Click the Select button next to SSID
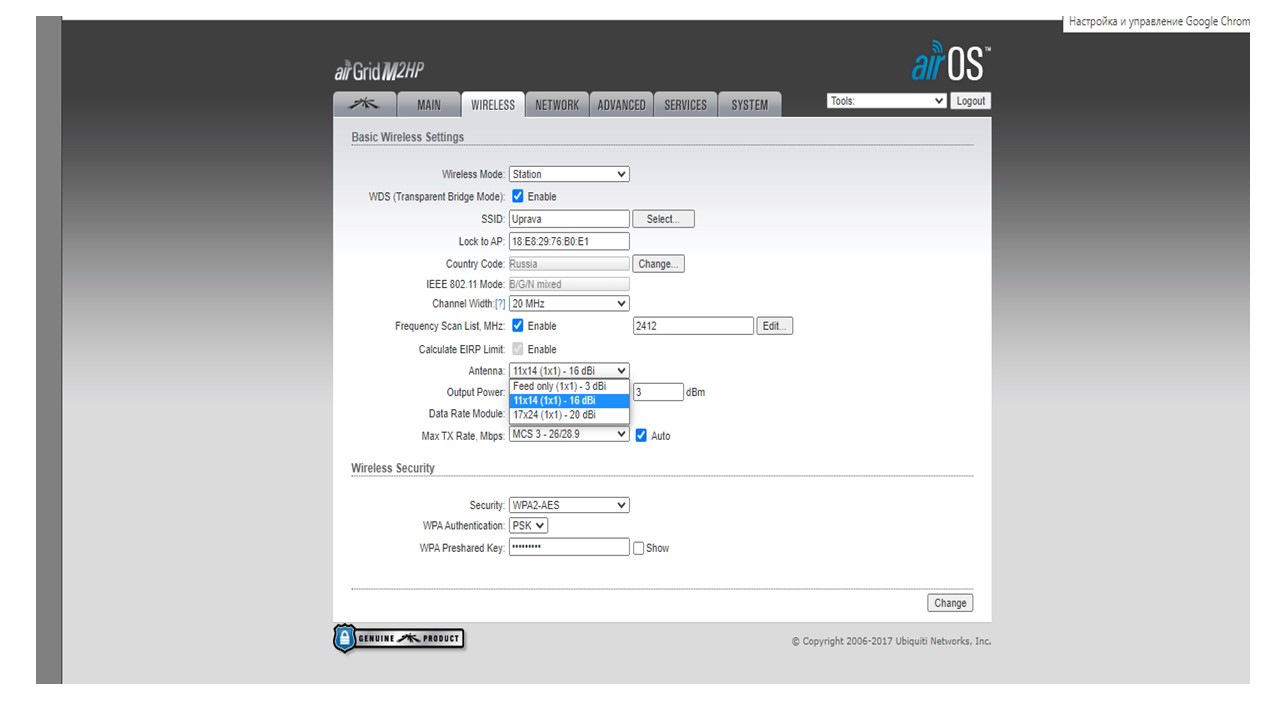This screenshot has height=720, width=1280. [x=663, y=219]
